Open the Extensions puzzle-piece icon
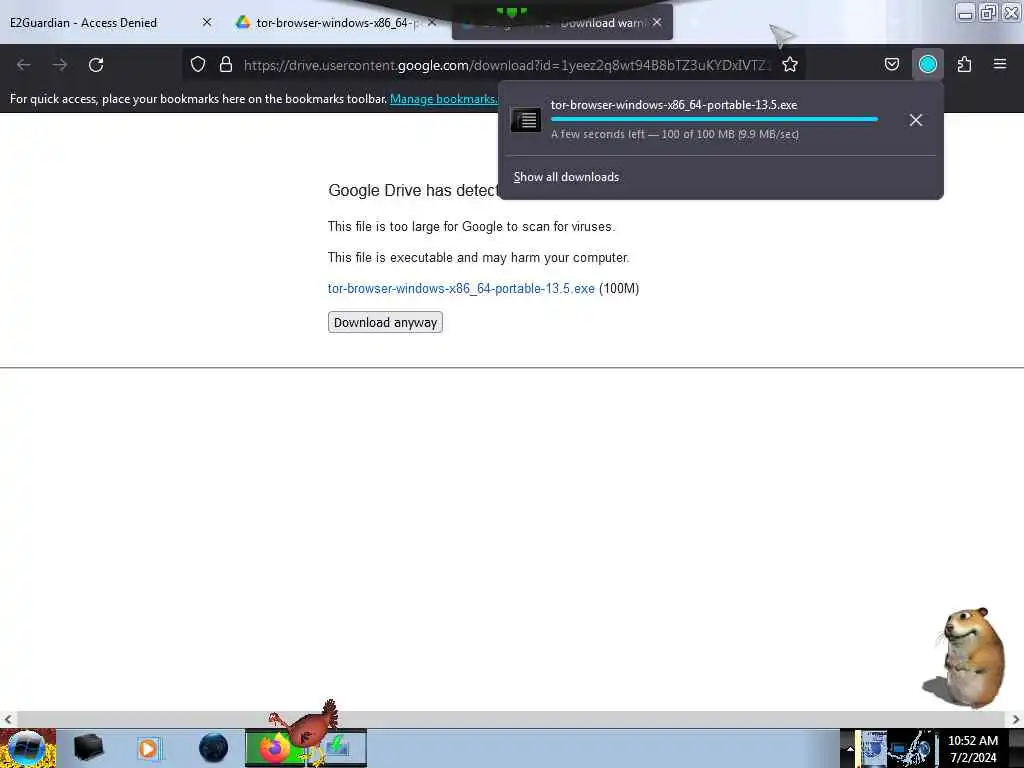Viewport: 1024px width, 768px height. [x=964, y=64]
